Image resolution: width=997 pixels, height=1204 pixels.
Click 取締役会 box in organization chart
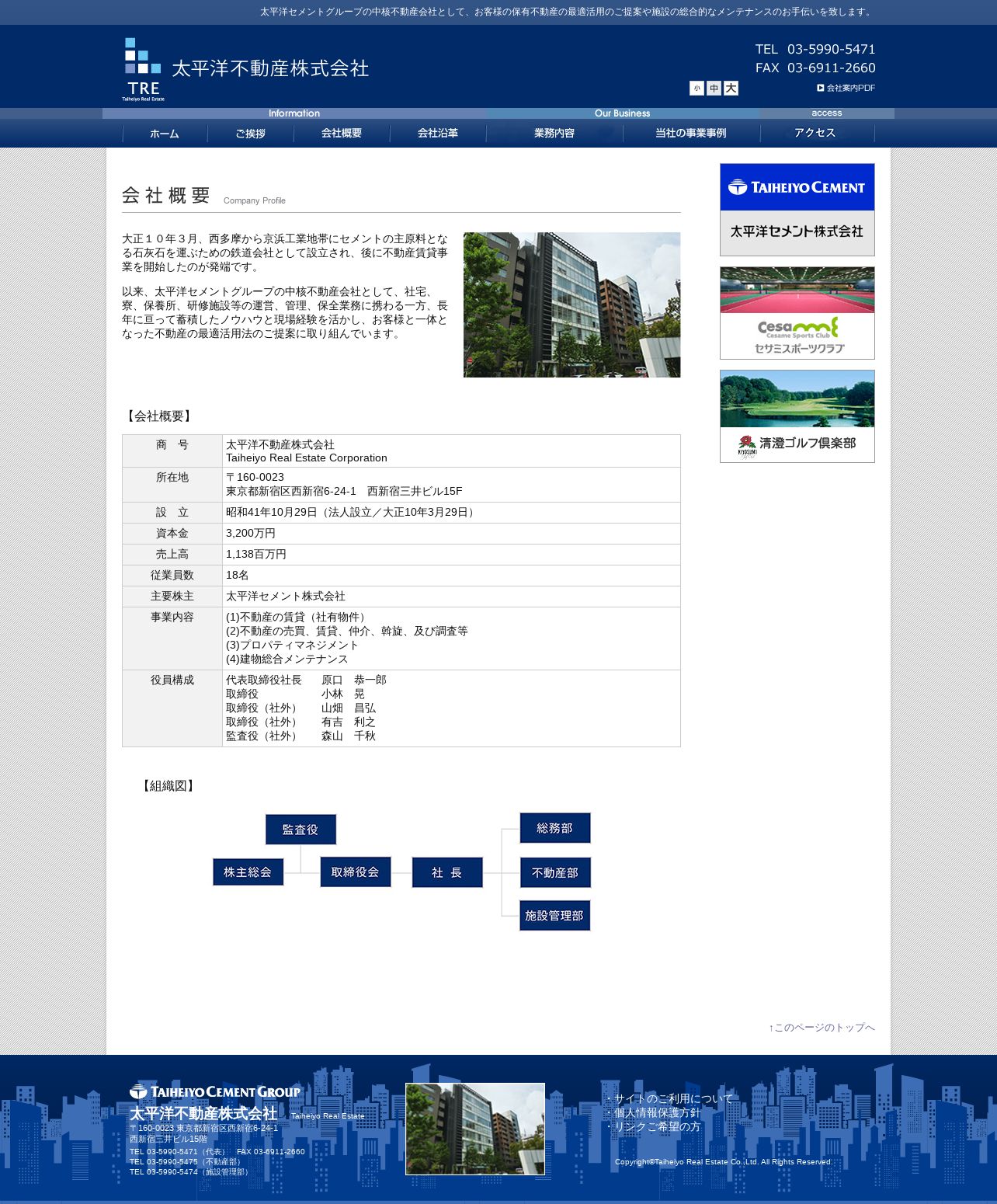point(356,872)
